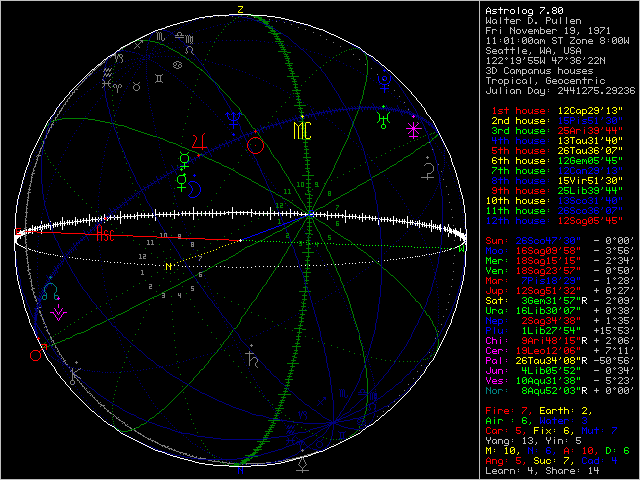Click the yellow Z zenith marker
Viewport: 640px width, 480px height.
pos(240,9)
